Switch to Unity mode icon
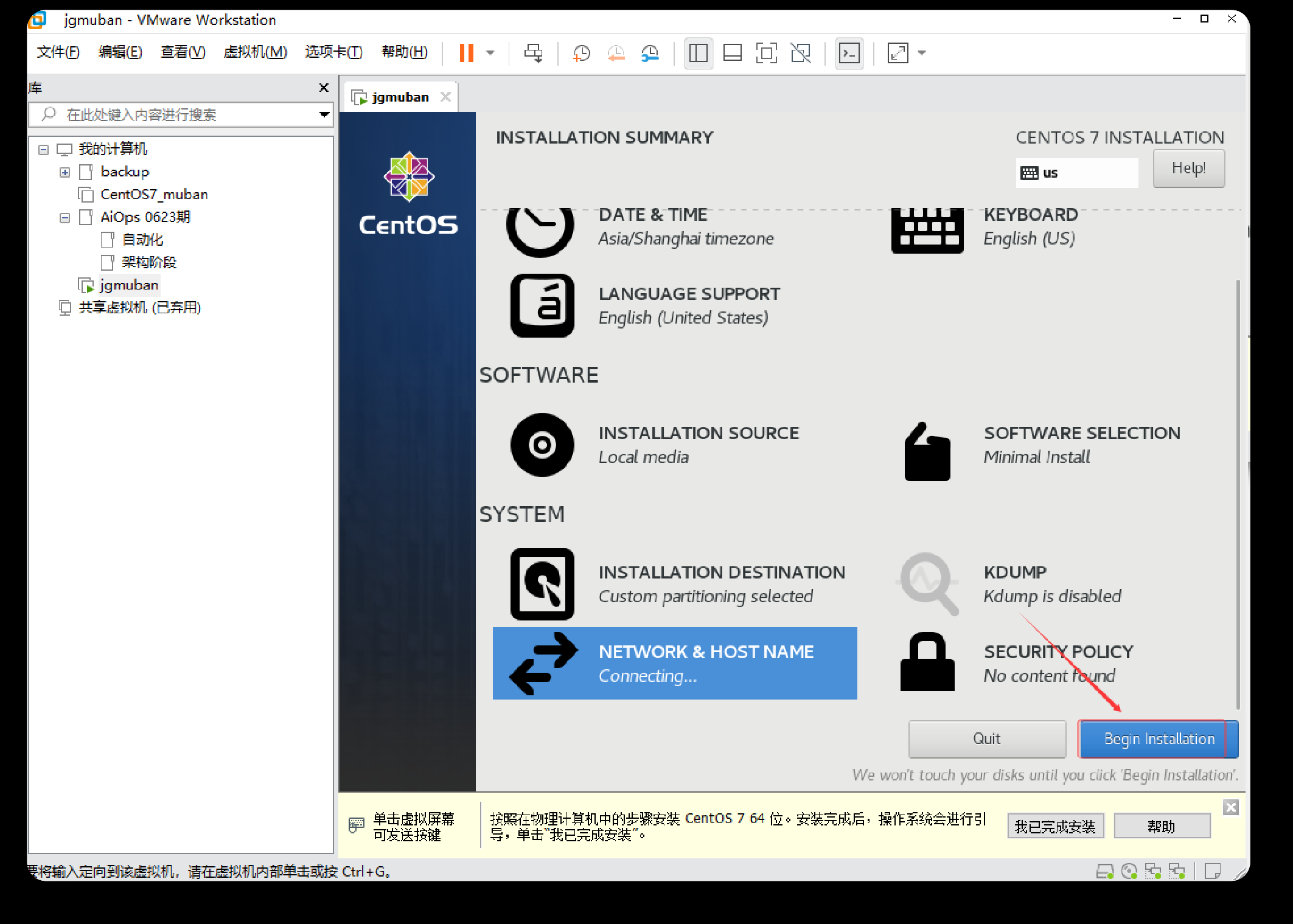This screenshot has width=1293, height=924. click(x=801, y=53)
